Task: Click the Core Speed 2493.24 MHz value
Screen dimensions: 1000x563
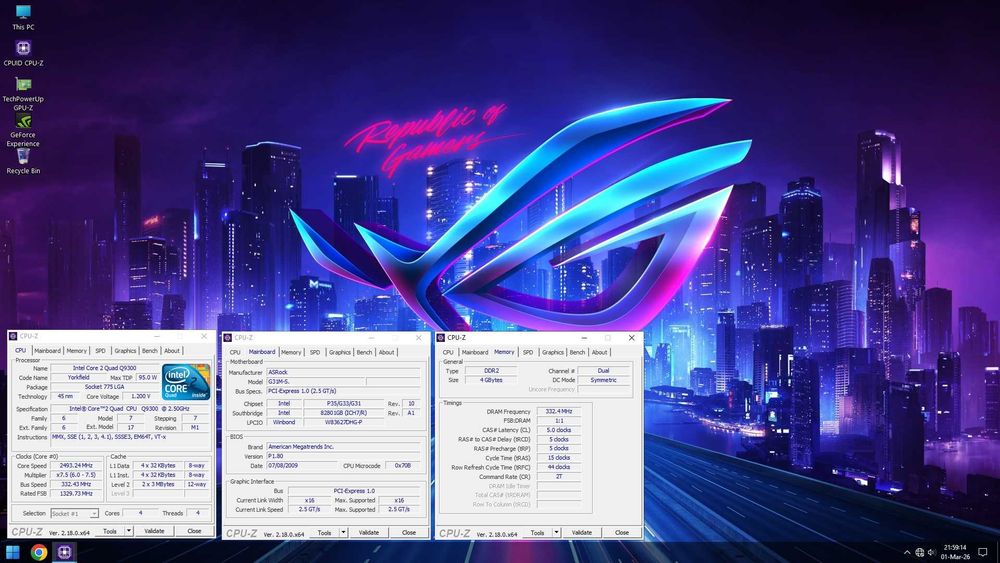Action: point(76,465)
